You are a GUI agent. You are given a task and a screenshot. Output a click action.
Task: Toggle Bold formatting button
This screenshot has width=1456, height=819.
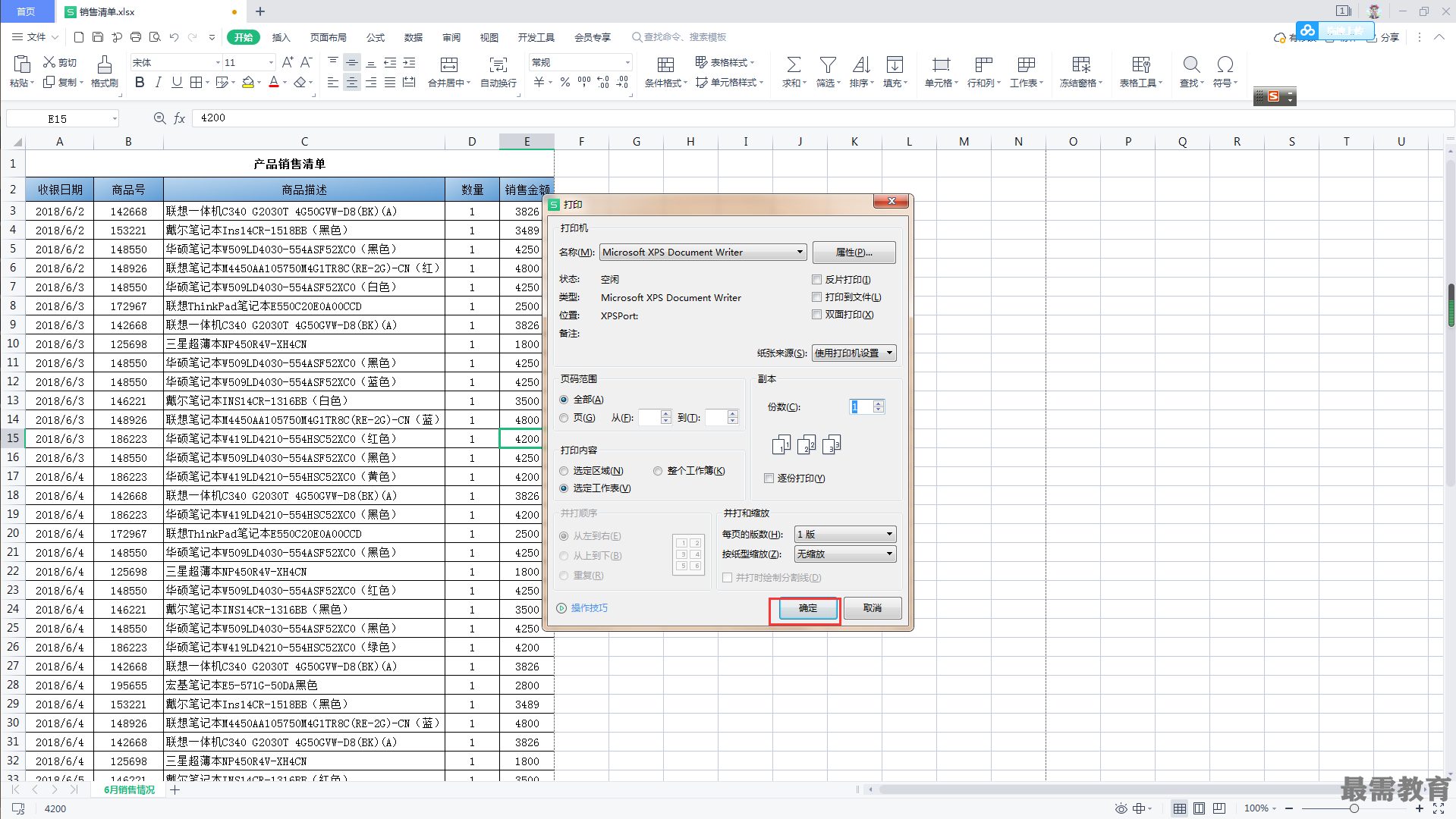click(x=140, y=82)
